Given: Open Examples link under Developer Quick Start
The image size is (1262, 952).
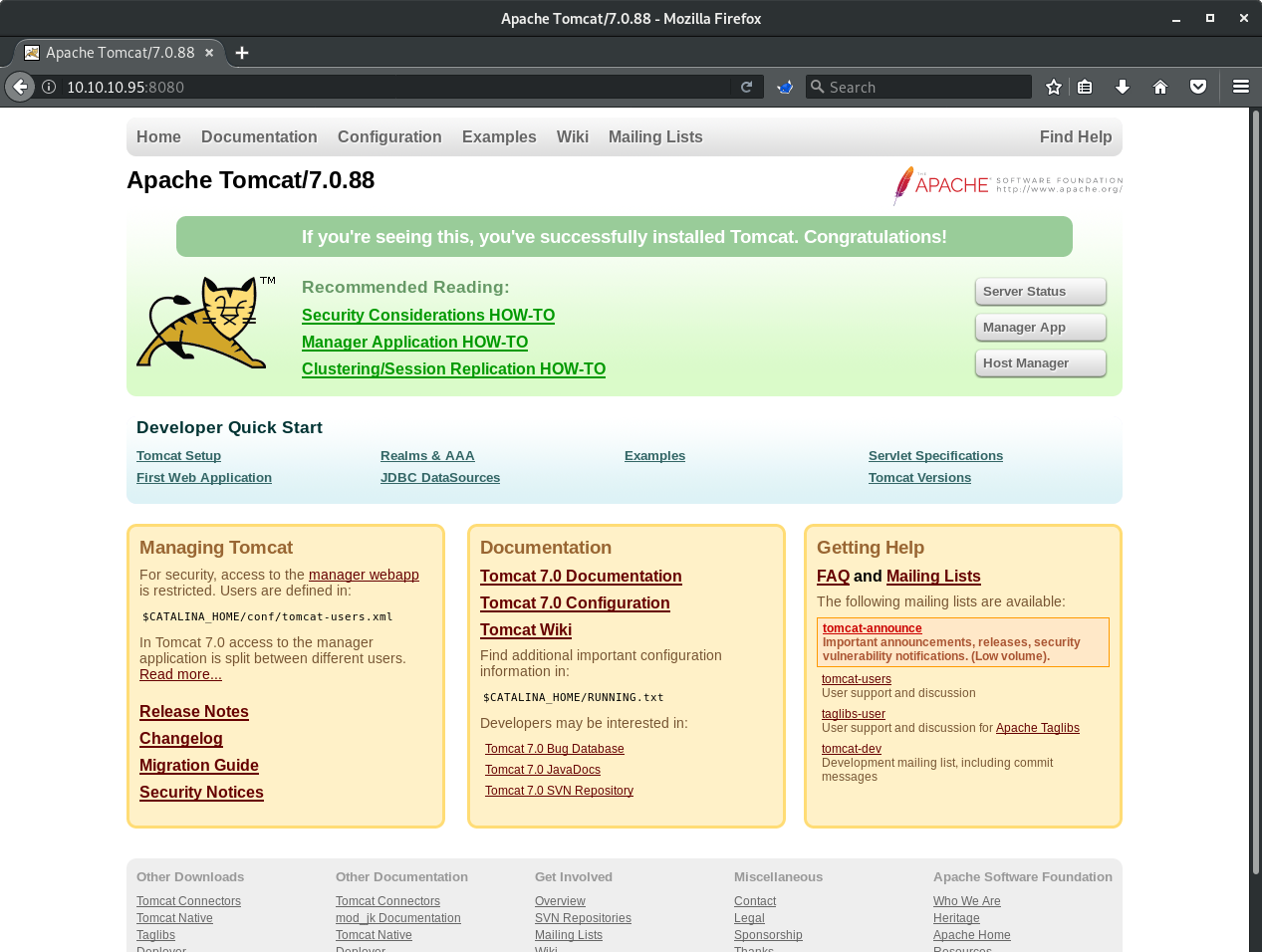Looking at the screenshot, I should 654,456.
